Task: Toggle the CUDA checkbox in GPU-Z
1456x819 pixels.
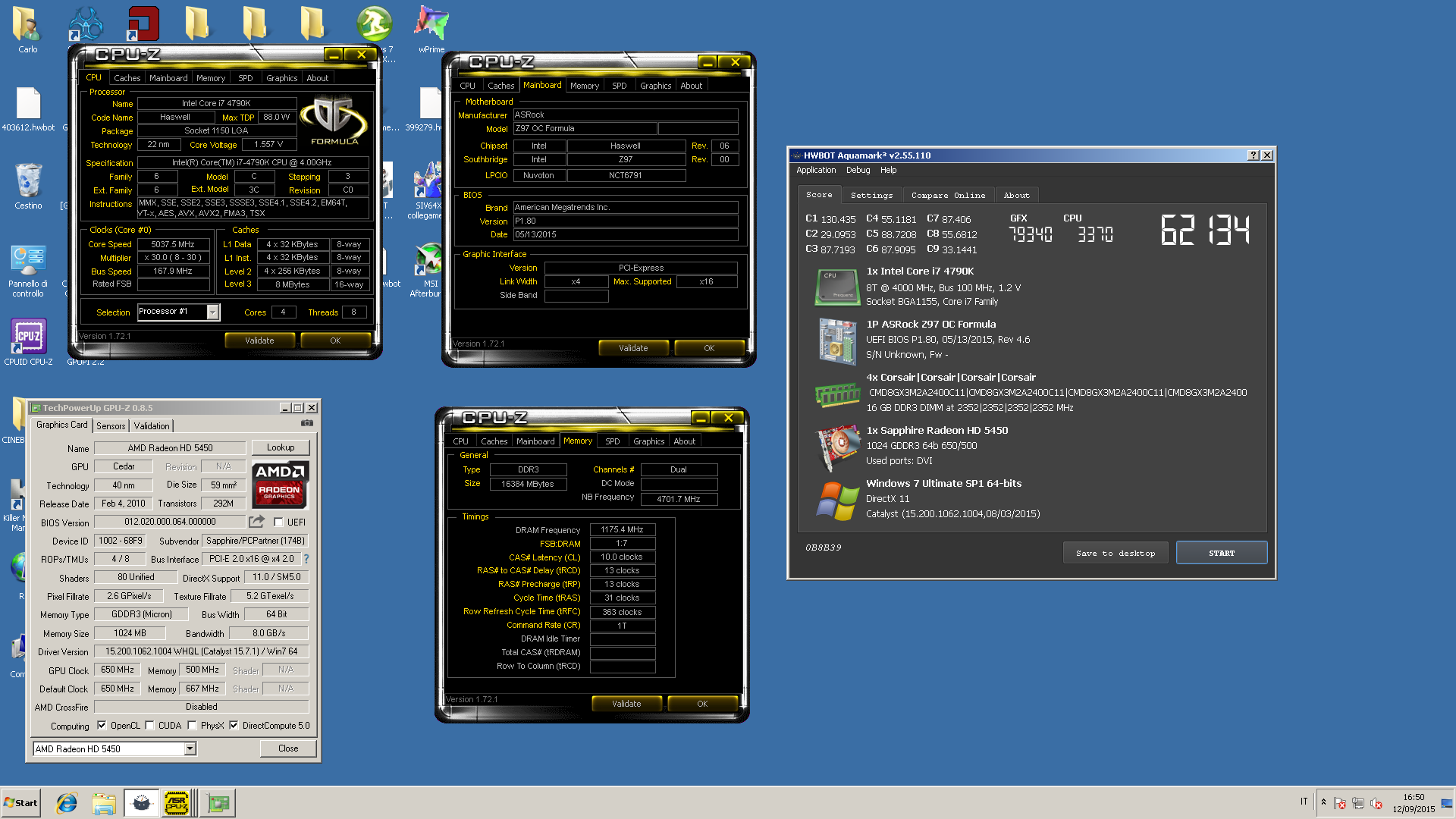Action: coord(150,725)
